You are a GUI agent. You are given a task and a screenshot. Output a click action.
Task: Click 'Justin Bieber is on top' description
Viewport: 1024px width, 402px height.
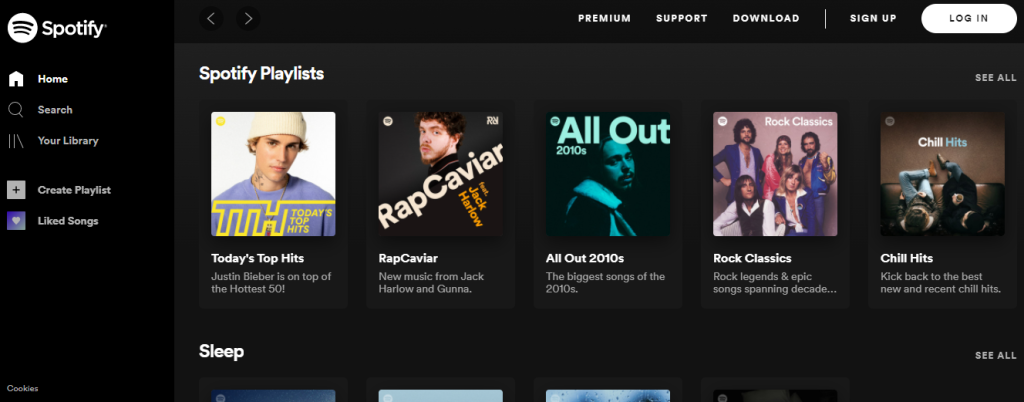[271, 283]
